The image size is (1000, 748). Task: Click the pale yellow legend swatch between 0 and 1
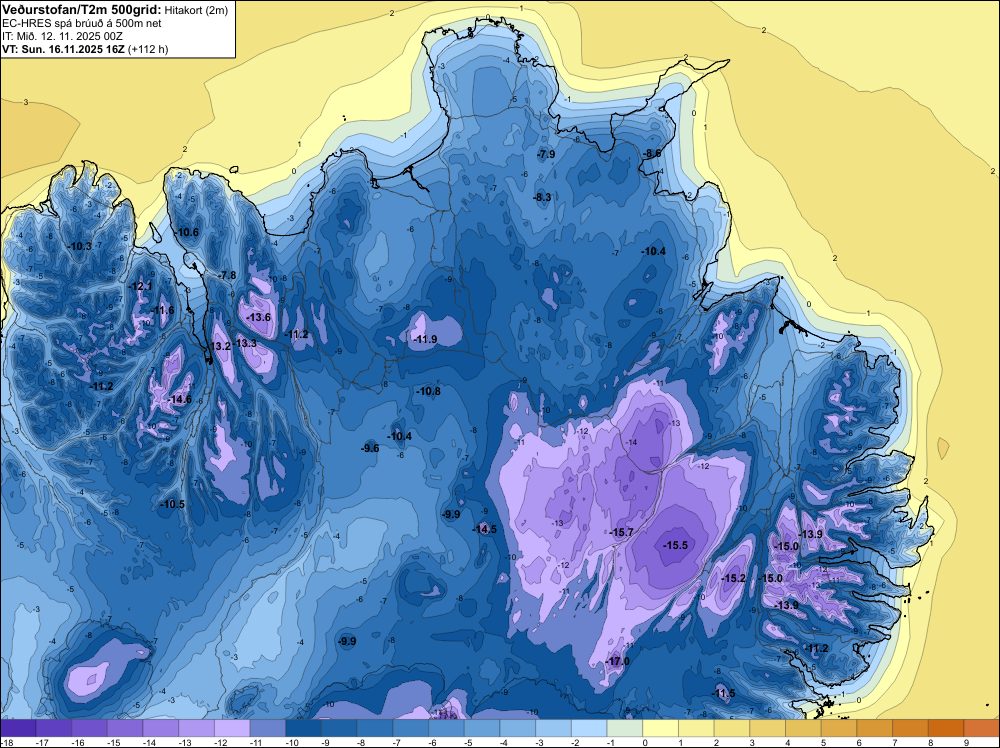click(x=660, y=728)
